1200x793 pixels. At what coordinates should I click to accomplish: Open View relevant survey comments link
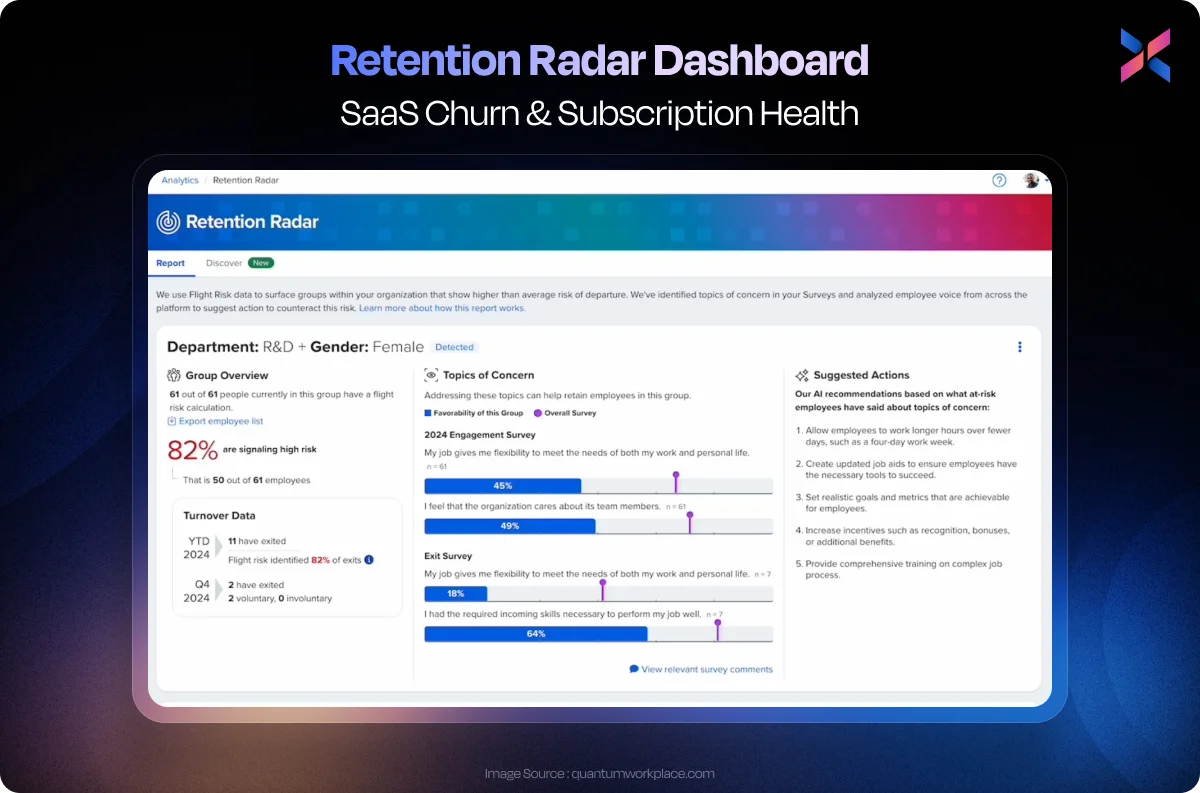(707, 669)
